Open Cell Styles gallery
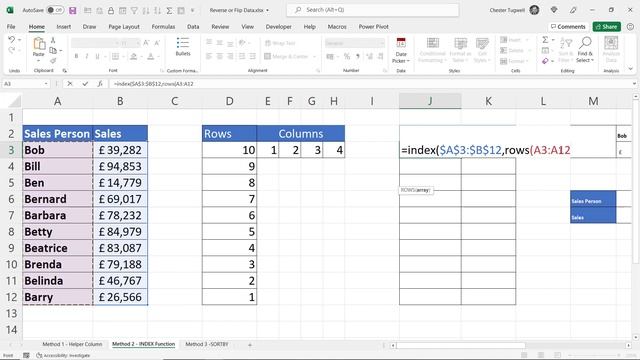Screen dimensions: 640x360 click(482, 50)
